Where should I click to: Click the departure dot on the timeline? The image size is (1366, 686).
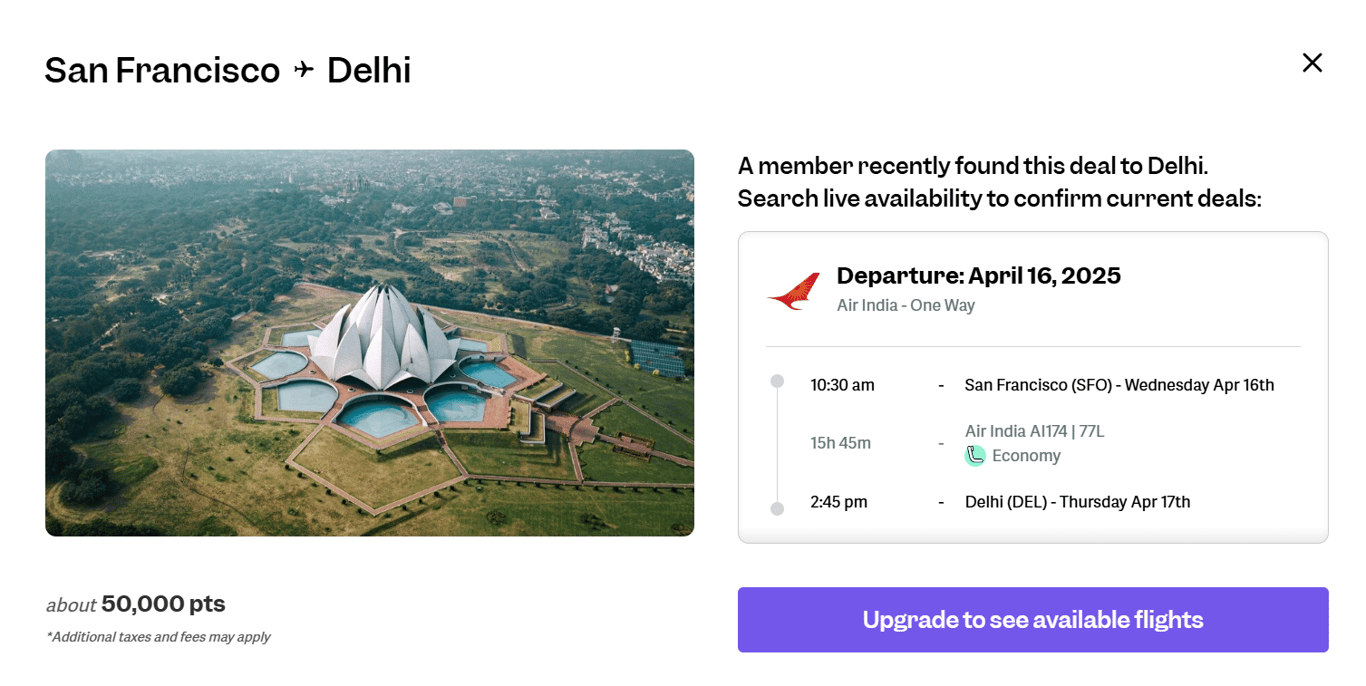pos(777,381)
